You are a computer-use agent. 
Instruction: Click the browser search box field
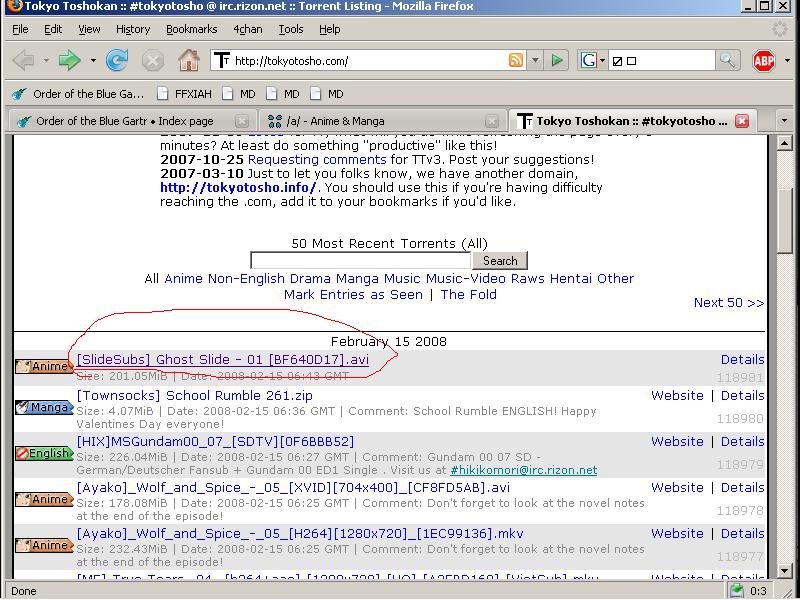pyautogui.click(x=661, y=61)
